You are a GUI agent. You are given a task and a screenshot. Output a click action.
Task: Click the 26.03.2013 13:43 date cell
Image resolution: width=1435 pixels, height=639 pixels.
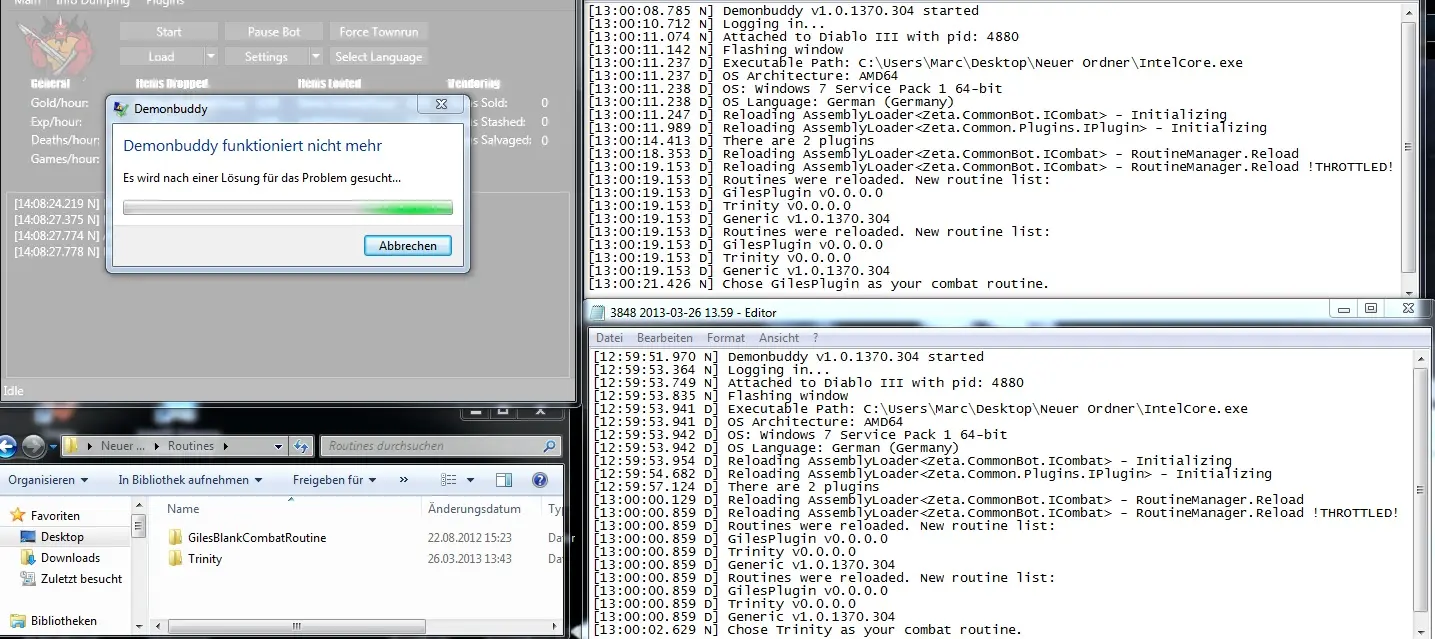[x=470, y=559]
